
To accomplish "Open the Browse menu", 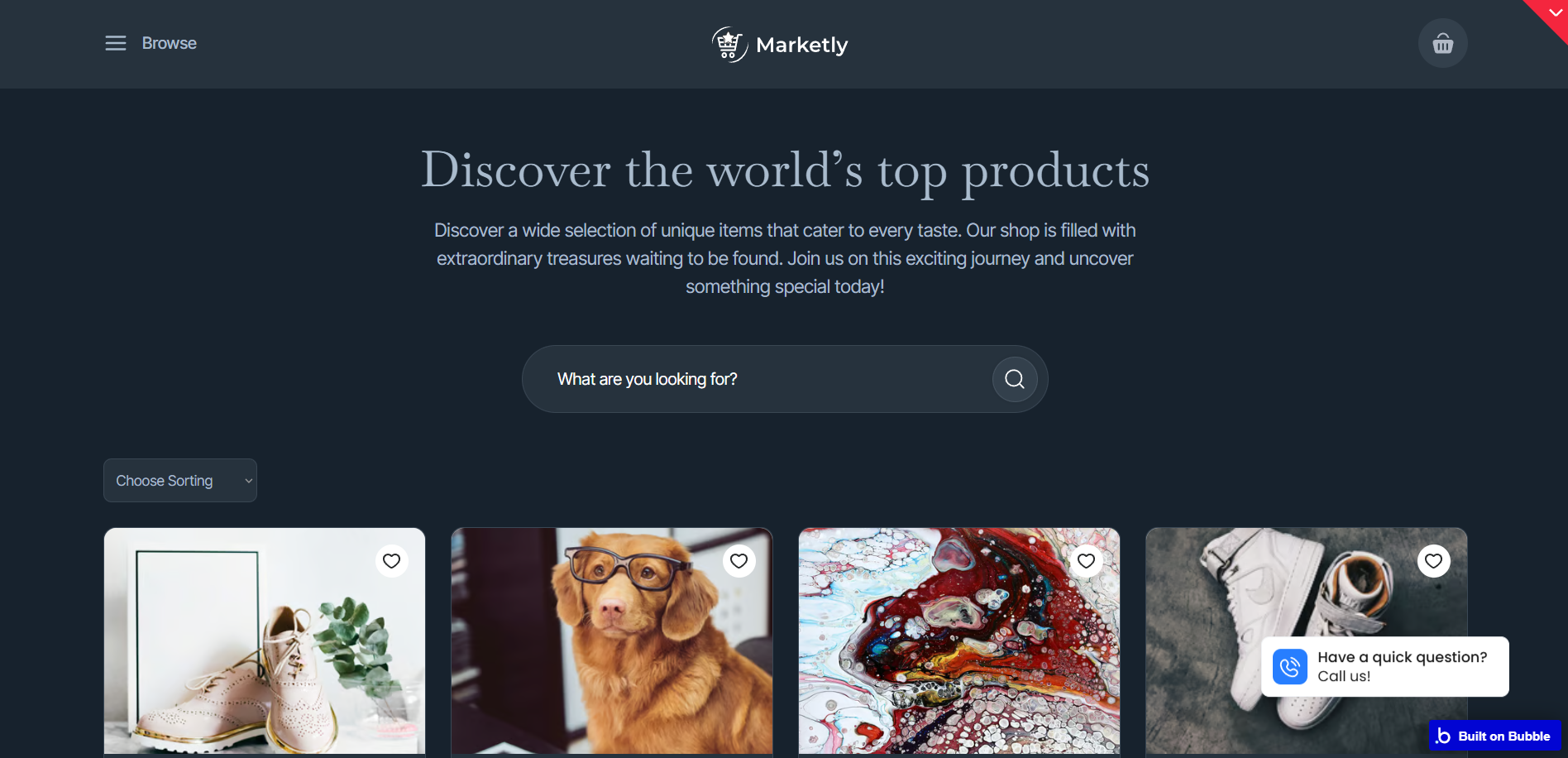I will [x=169, y=43].
